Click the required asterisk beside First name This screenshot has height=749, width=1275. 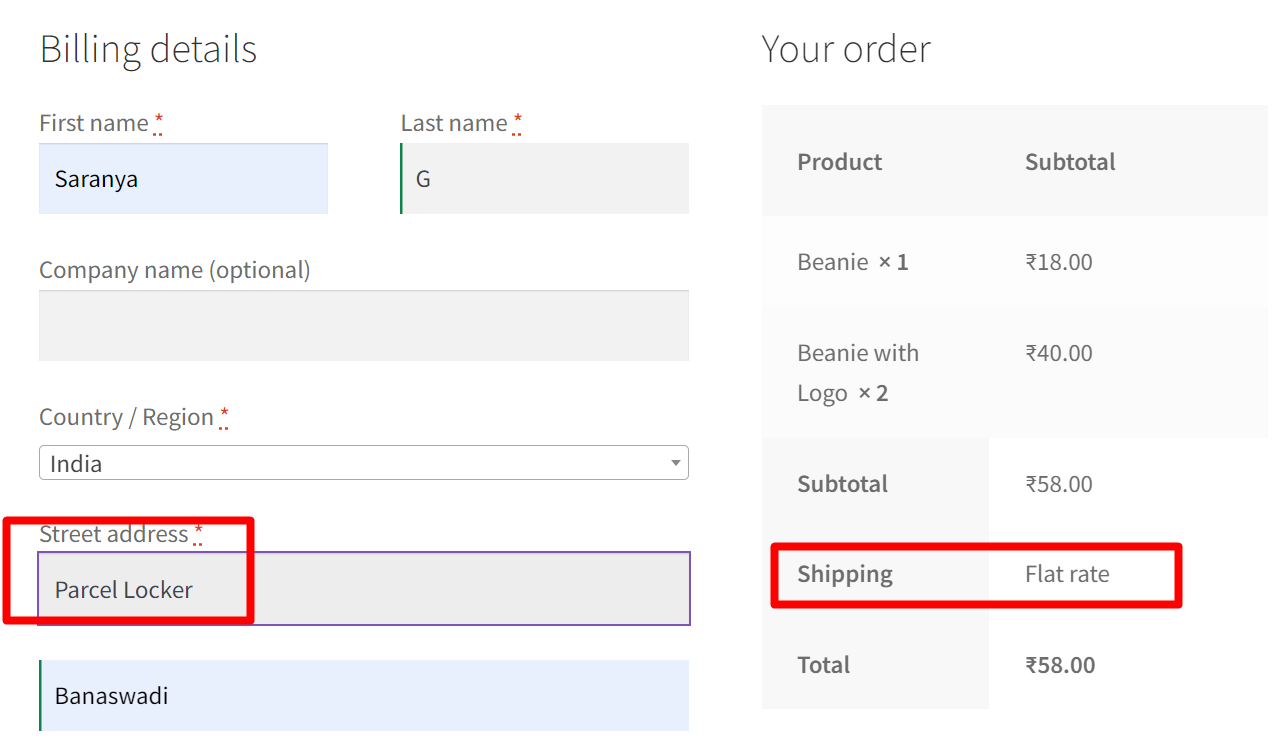coord(158,123)
